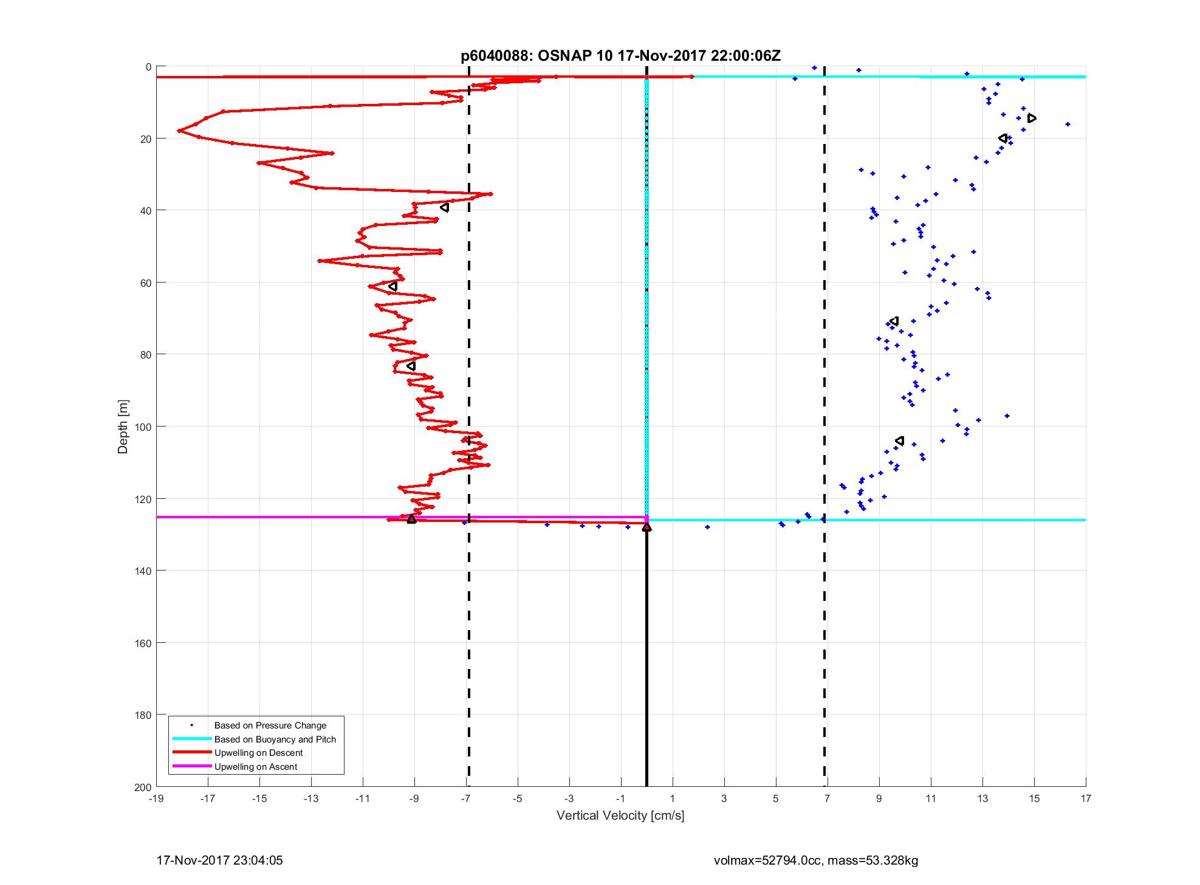Click the triangle marker on red curve near 83 m

point(411,366)
